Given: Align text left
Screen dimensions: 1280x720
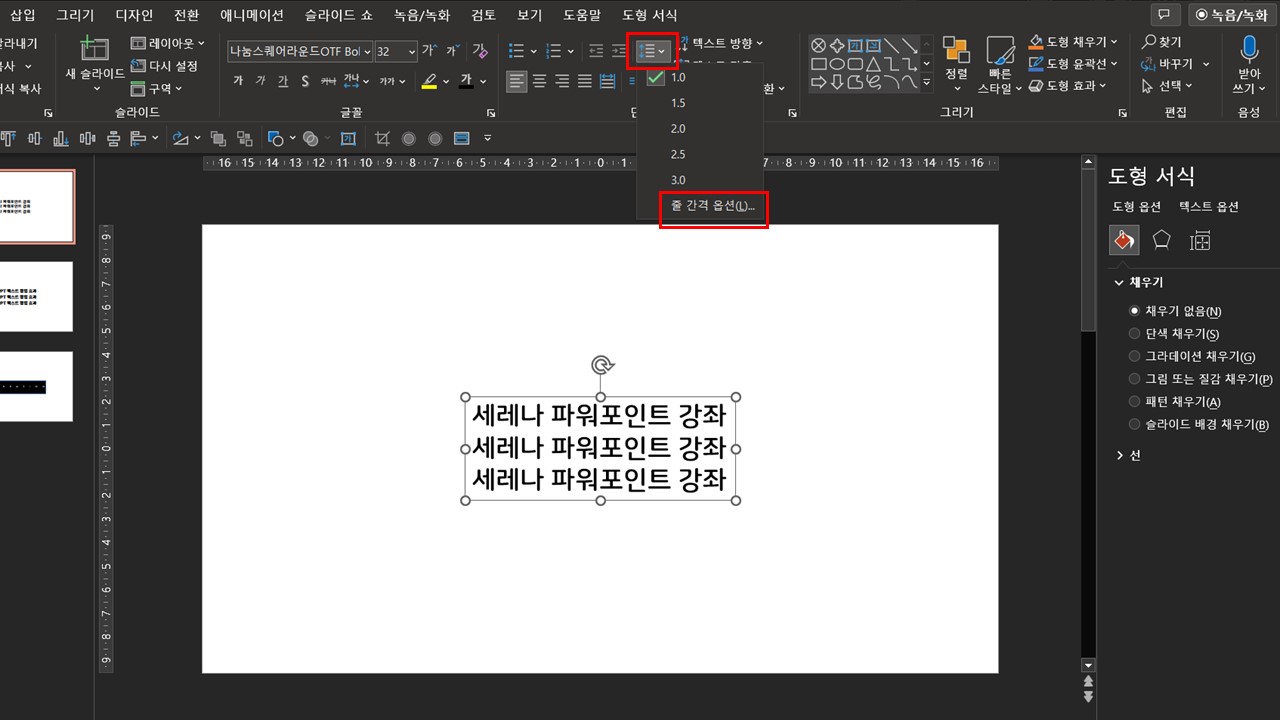Looking at the screenshot, I should coord(516,81).
